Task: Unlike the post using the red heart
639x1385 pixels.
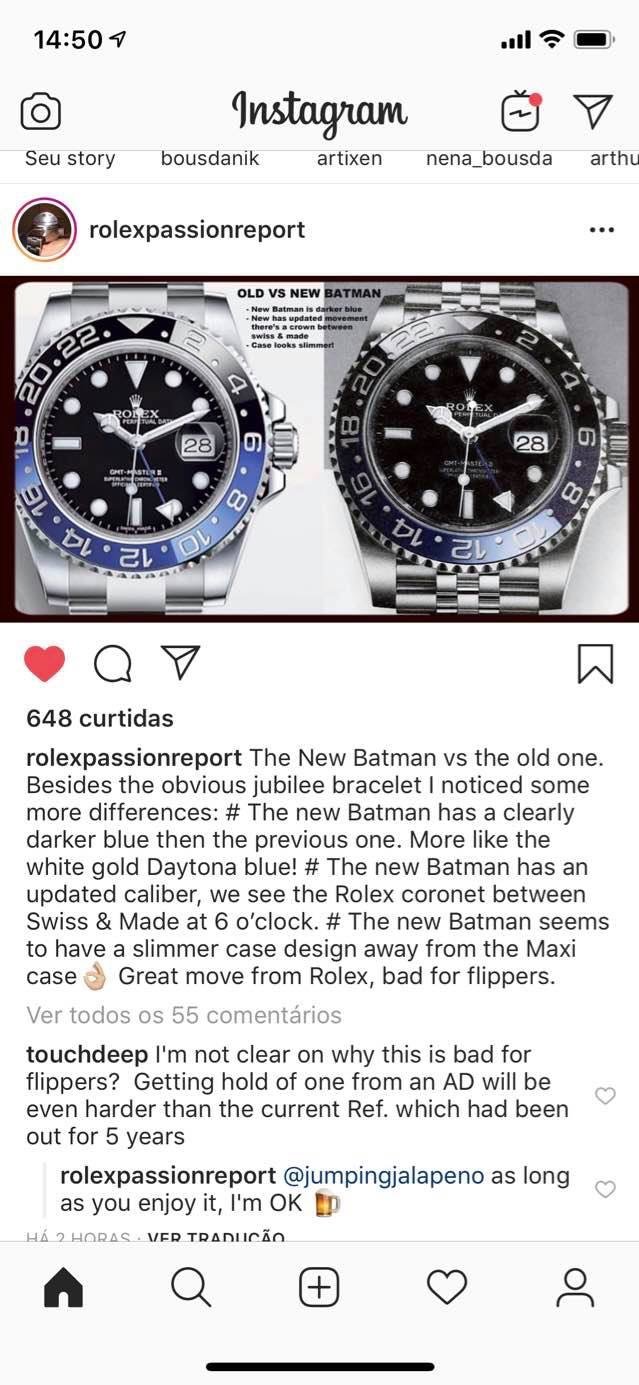Action: 44,664
